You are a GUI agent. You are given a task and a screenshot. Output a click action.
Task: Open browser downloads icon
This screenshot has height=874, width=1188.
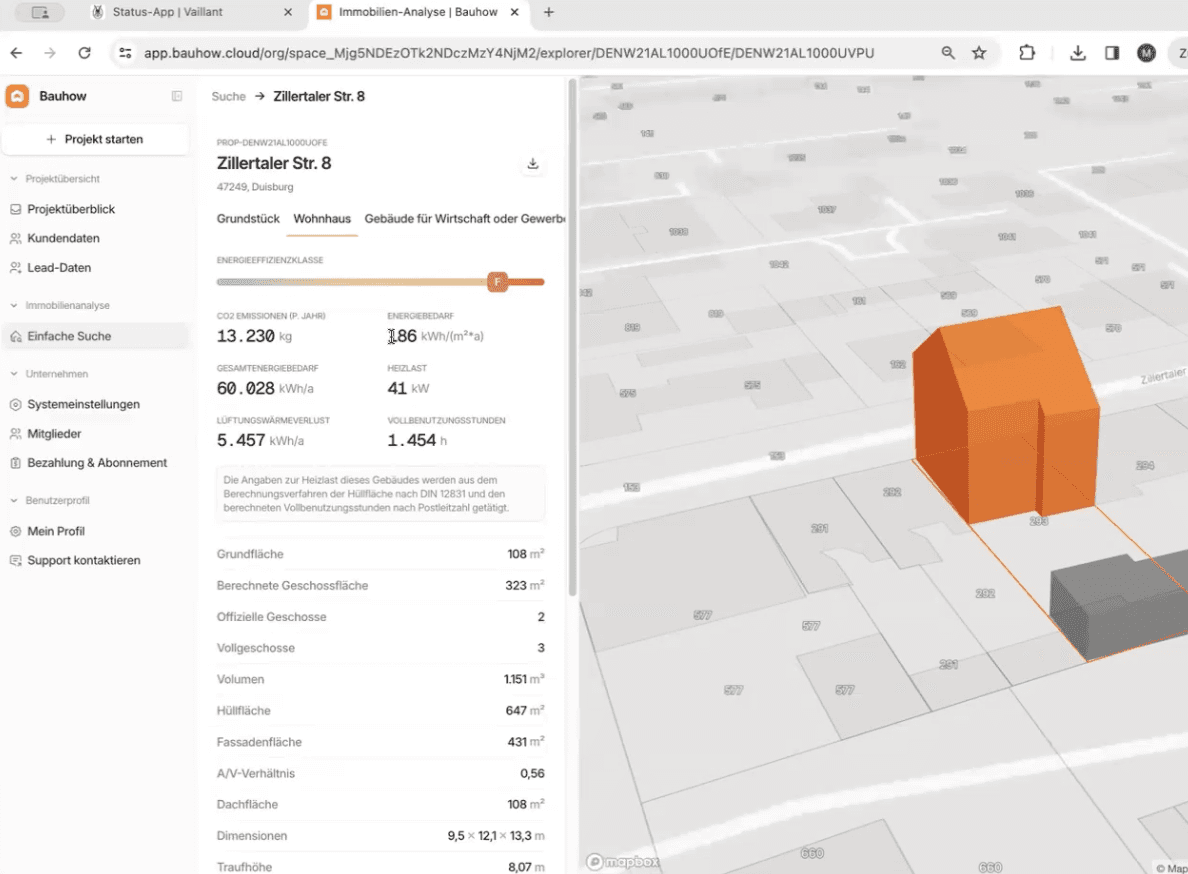pos(1077,53)
